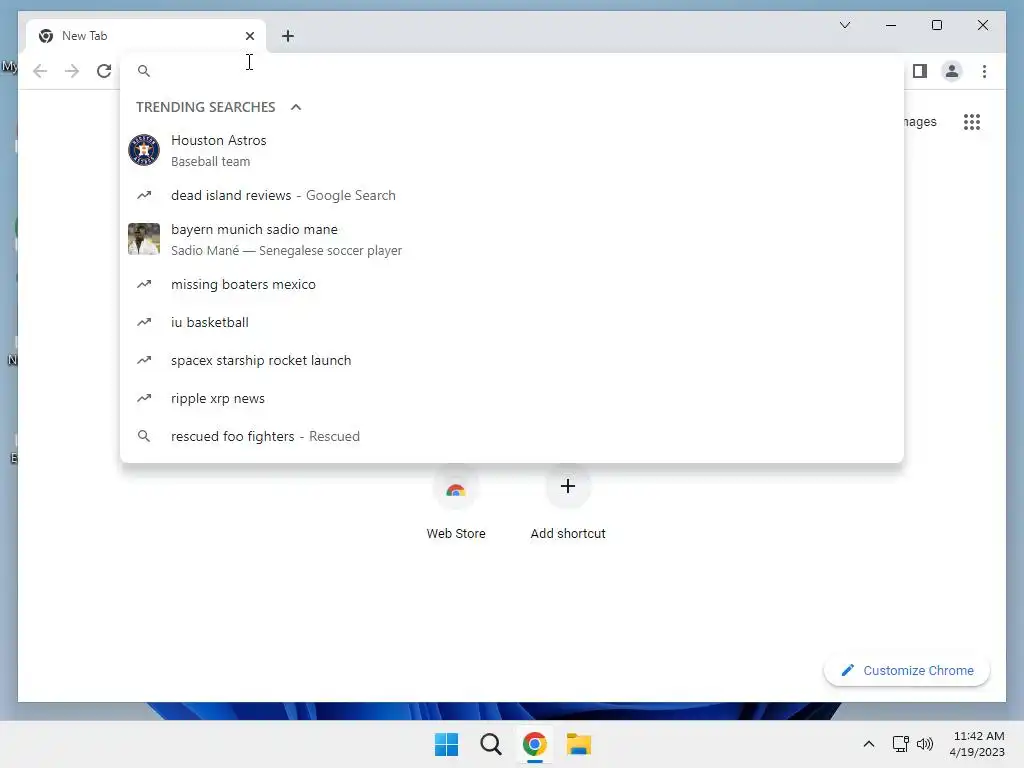Click the Customize Chrome button
The height and width of the screenshot is (768, 1024).
(906, 671)
